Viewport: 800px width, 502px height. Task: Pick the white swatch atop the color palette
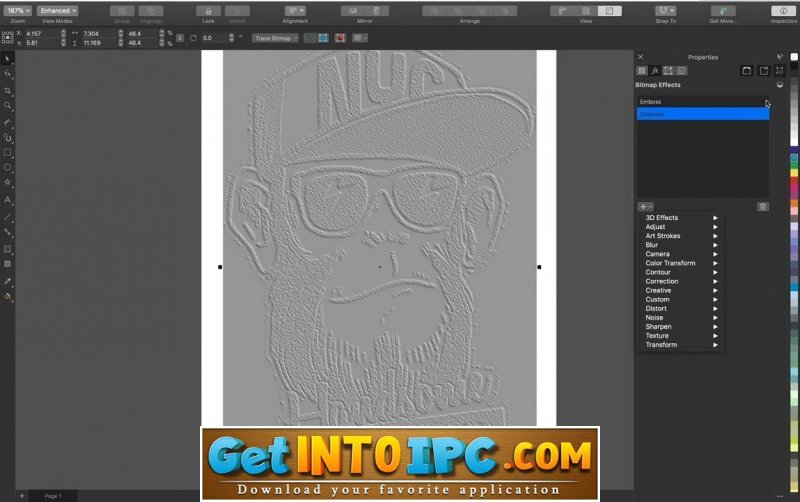coord(794,57)
